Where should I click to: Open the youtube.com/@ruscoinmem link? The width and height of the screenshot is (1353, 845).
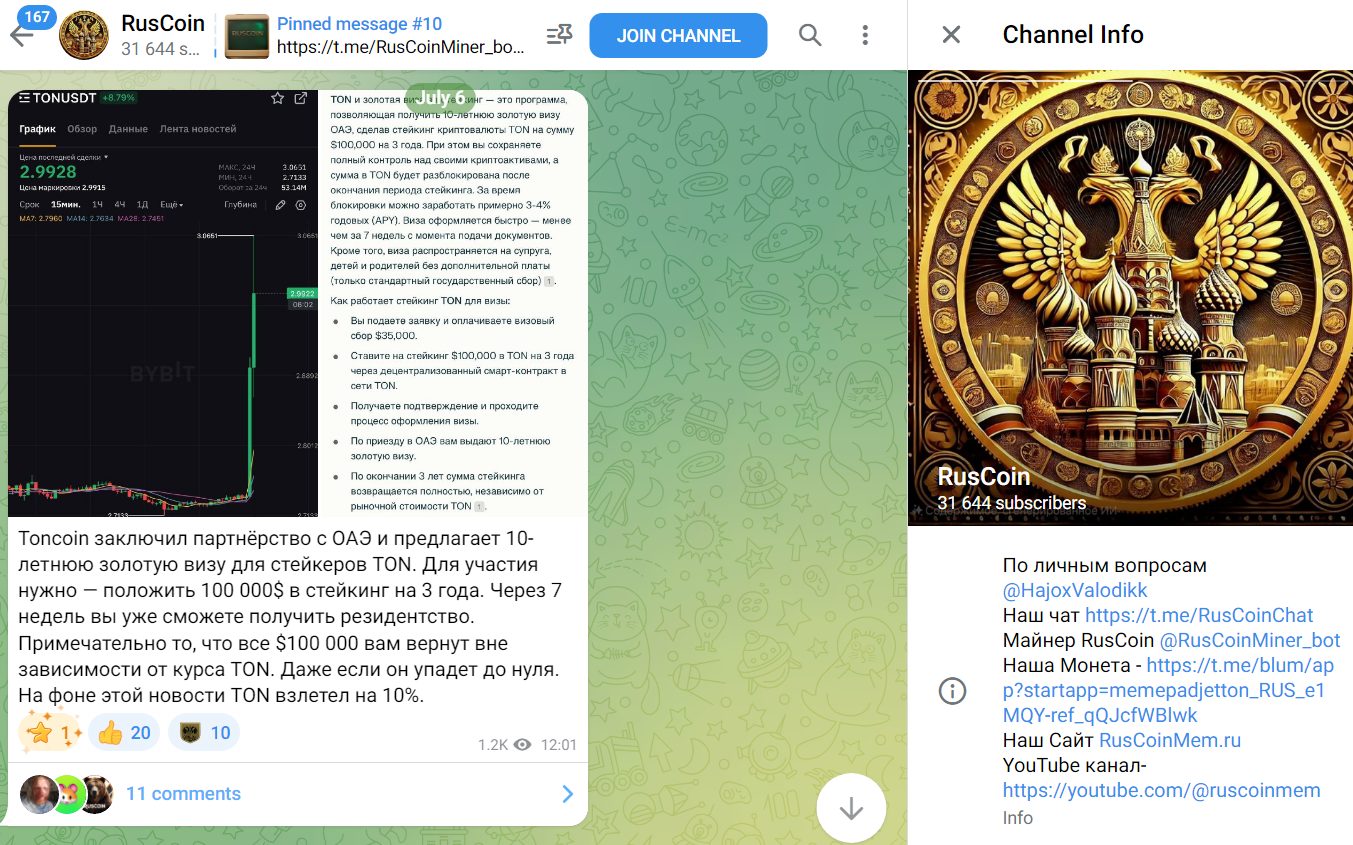click(1162, 790)
